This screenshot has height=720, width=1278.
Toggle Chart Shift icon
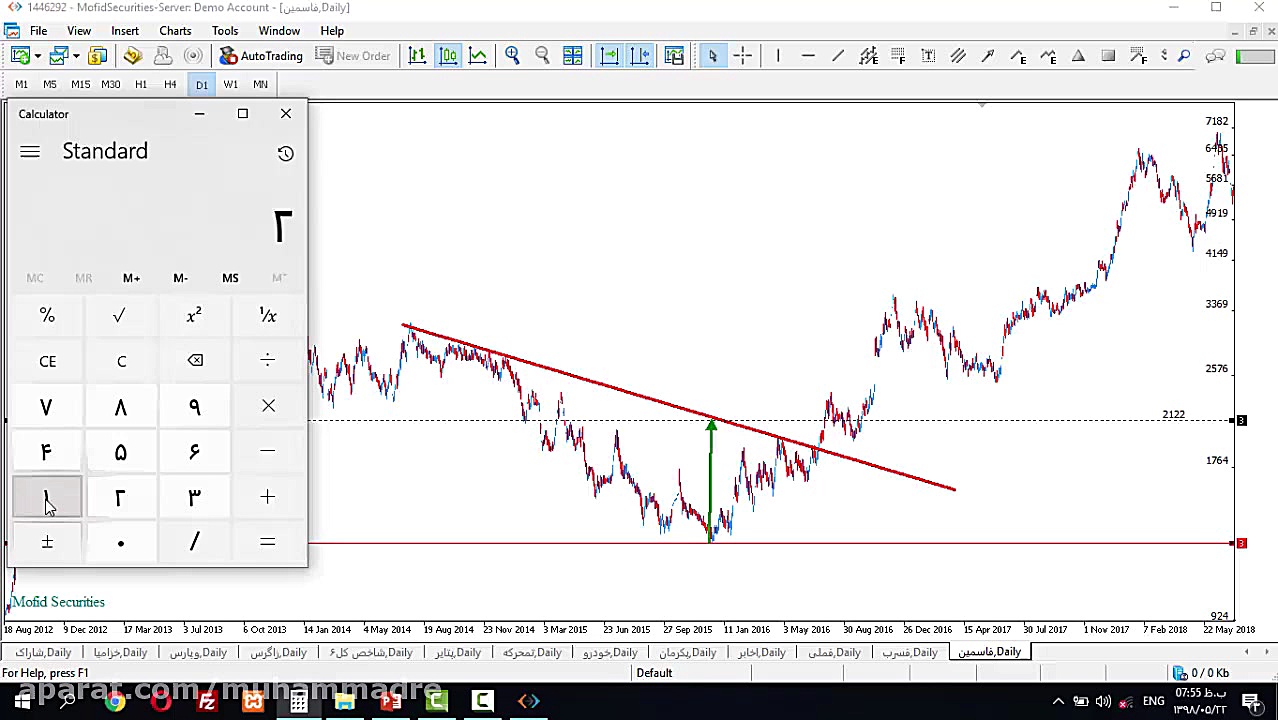click(640, 56)
